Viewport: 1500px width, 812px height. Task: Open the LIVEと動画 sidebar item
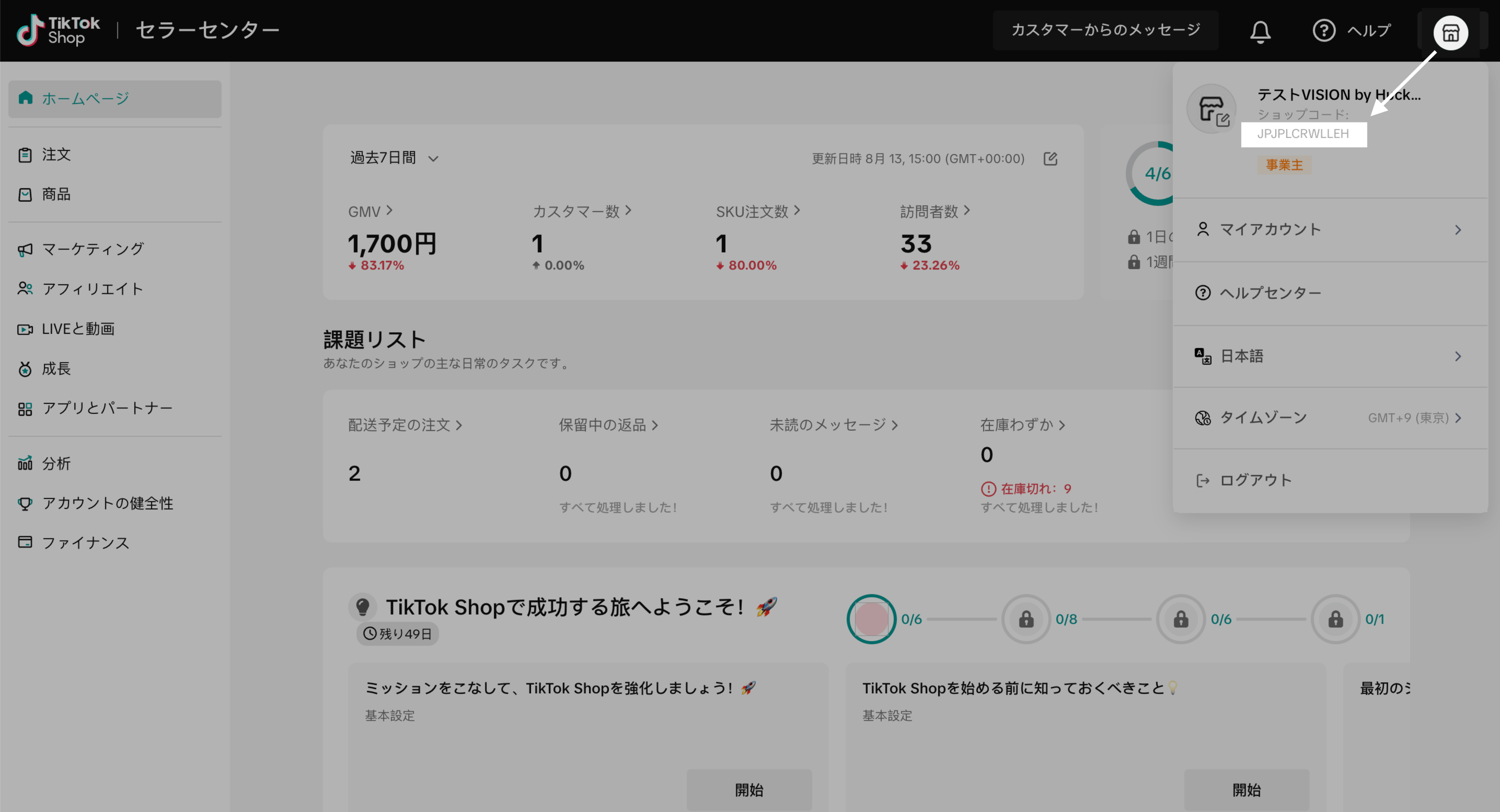pos(77,329)
